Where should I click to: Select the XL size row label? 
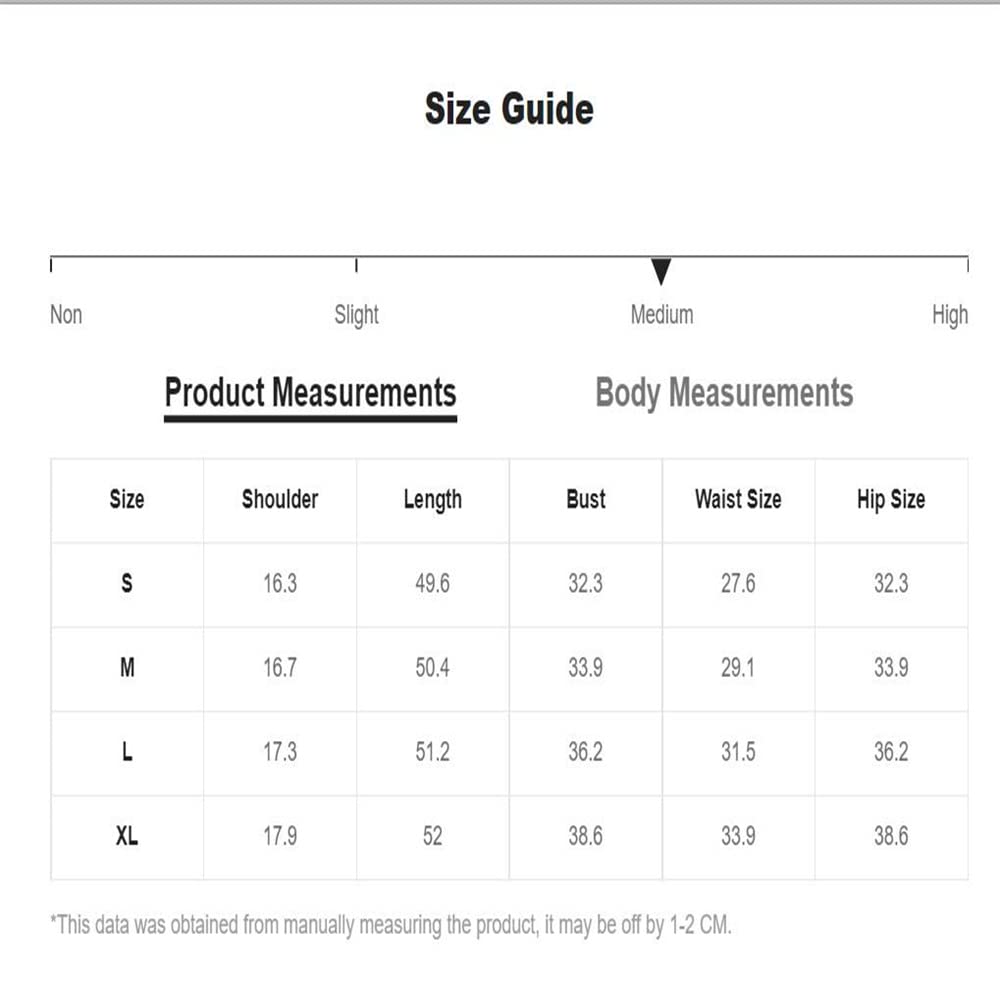coord(127,836)
